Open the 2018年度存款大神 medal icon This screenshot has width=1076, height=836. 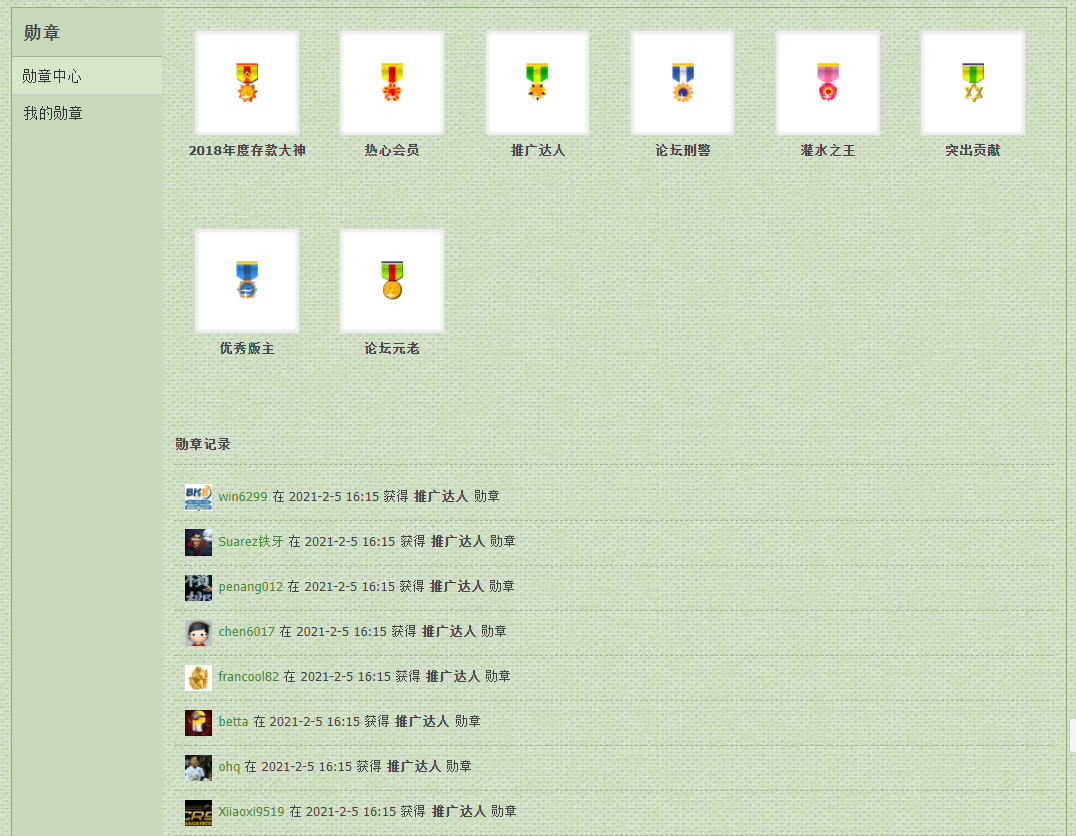pyautogui.click(x=247, y=83)
